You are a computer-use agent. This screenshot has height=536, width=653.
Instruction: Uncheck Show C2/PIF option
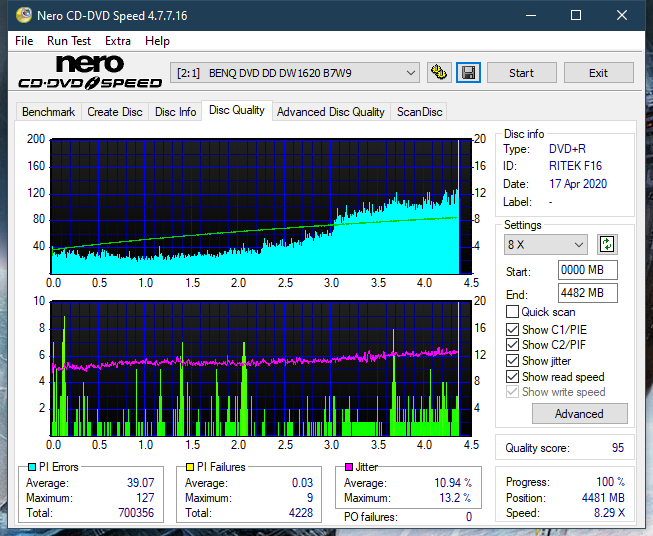512,345
